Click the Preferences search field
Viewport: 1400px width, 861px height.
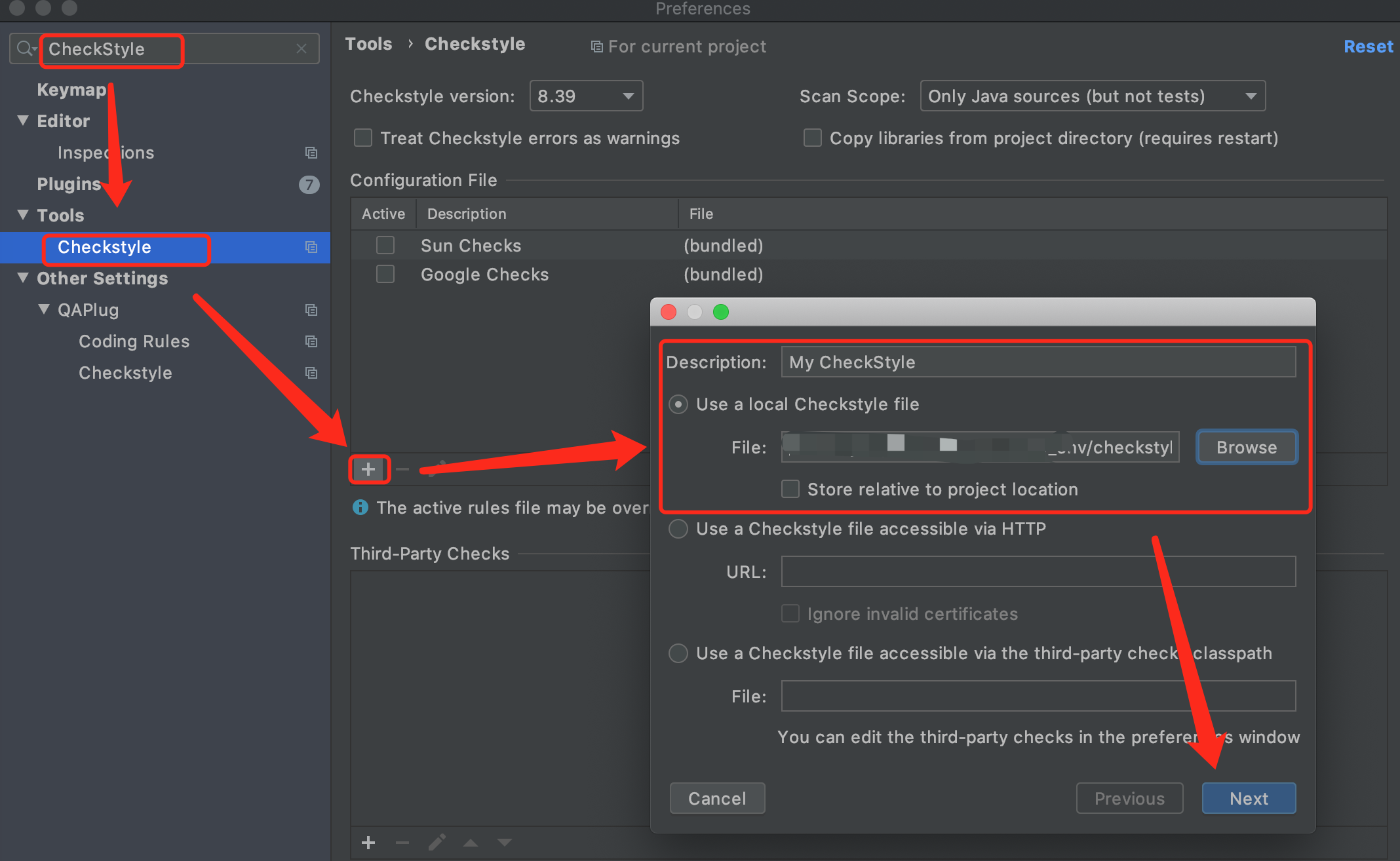pyautogui.click(x=165, y=48)
